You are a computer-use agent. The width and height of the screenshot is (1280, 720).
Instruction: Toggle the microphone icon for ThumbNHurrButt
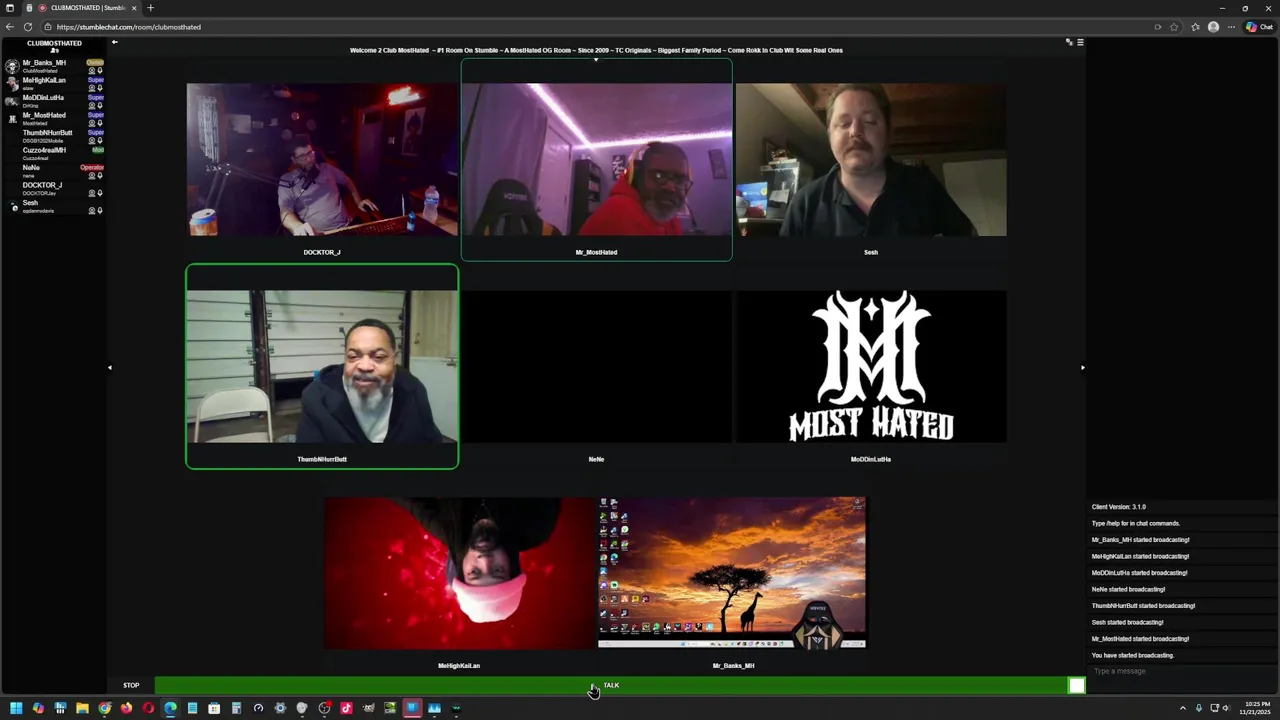pyautogui.click(x=100, y=141)
